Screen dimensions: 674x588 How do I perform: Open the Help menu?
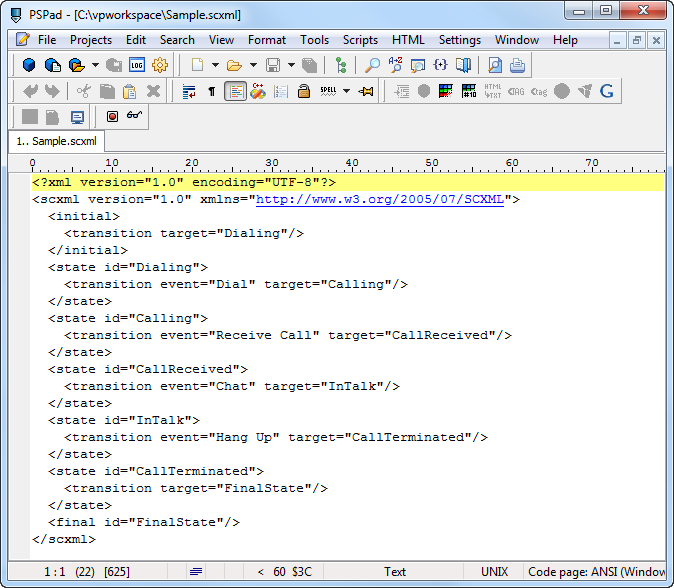565,40
